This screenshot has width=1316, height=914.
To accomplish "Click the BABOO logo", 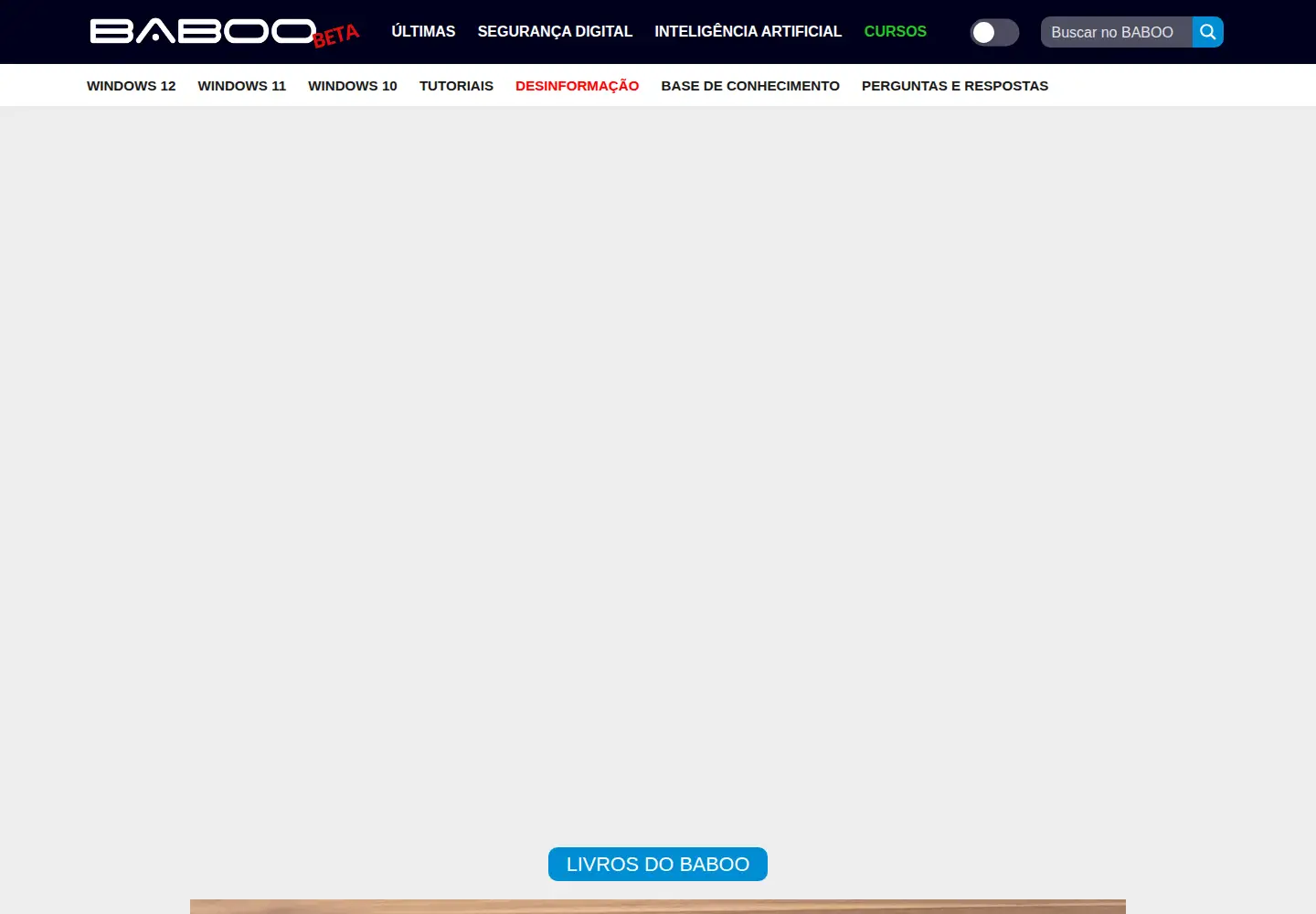I will [225, 33].
